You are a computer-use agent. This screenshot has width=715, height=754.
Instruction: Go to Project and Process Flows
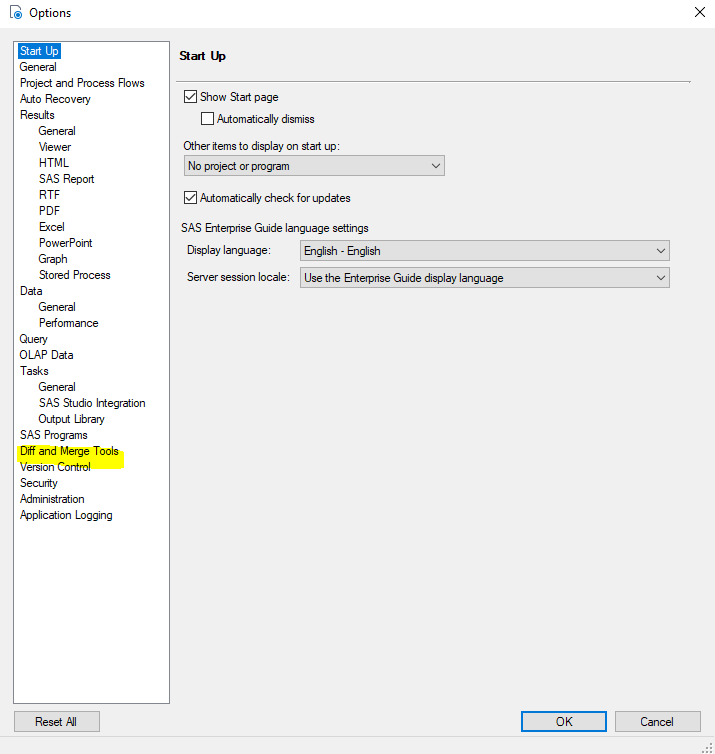82,83
